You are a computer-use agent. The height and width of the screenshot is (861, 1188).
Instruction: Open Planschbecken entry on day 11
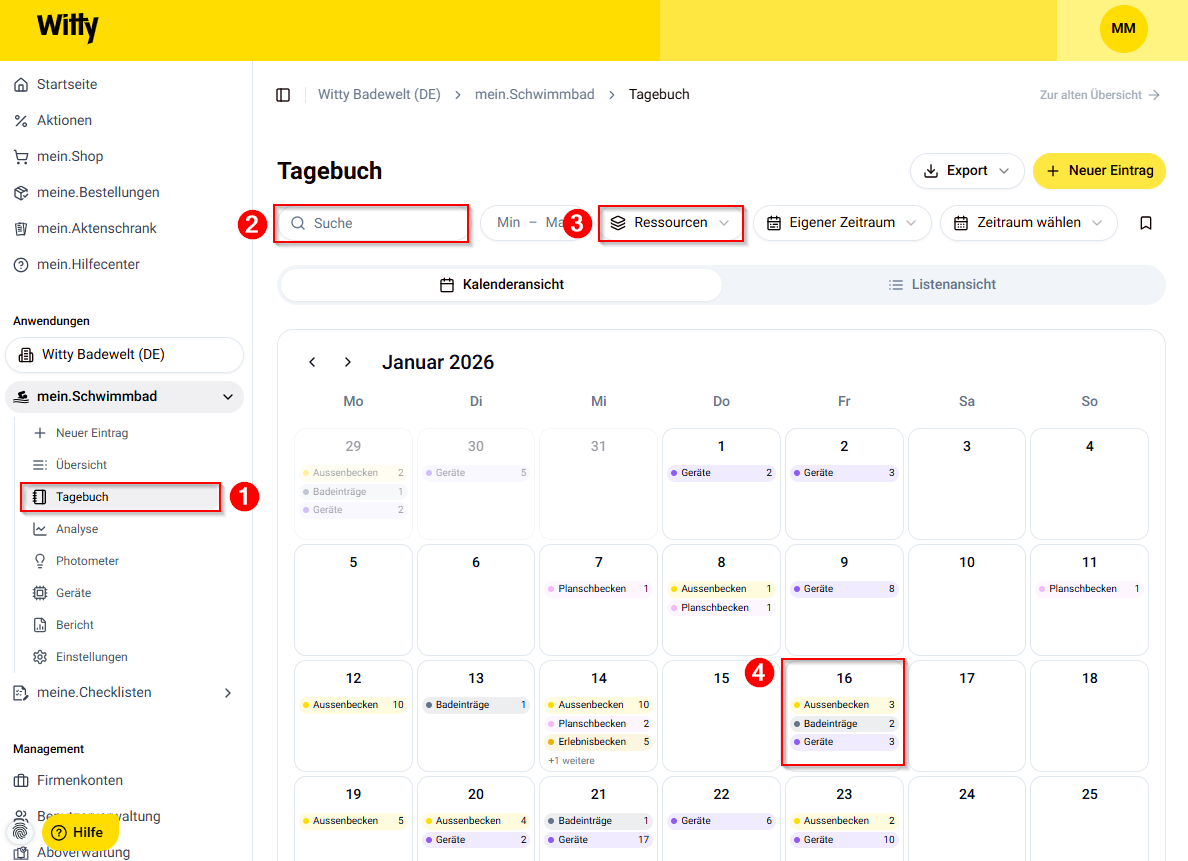[x=1089, y=589]
